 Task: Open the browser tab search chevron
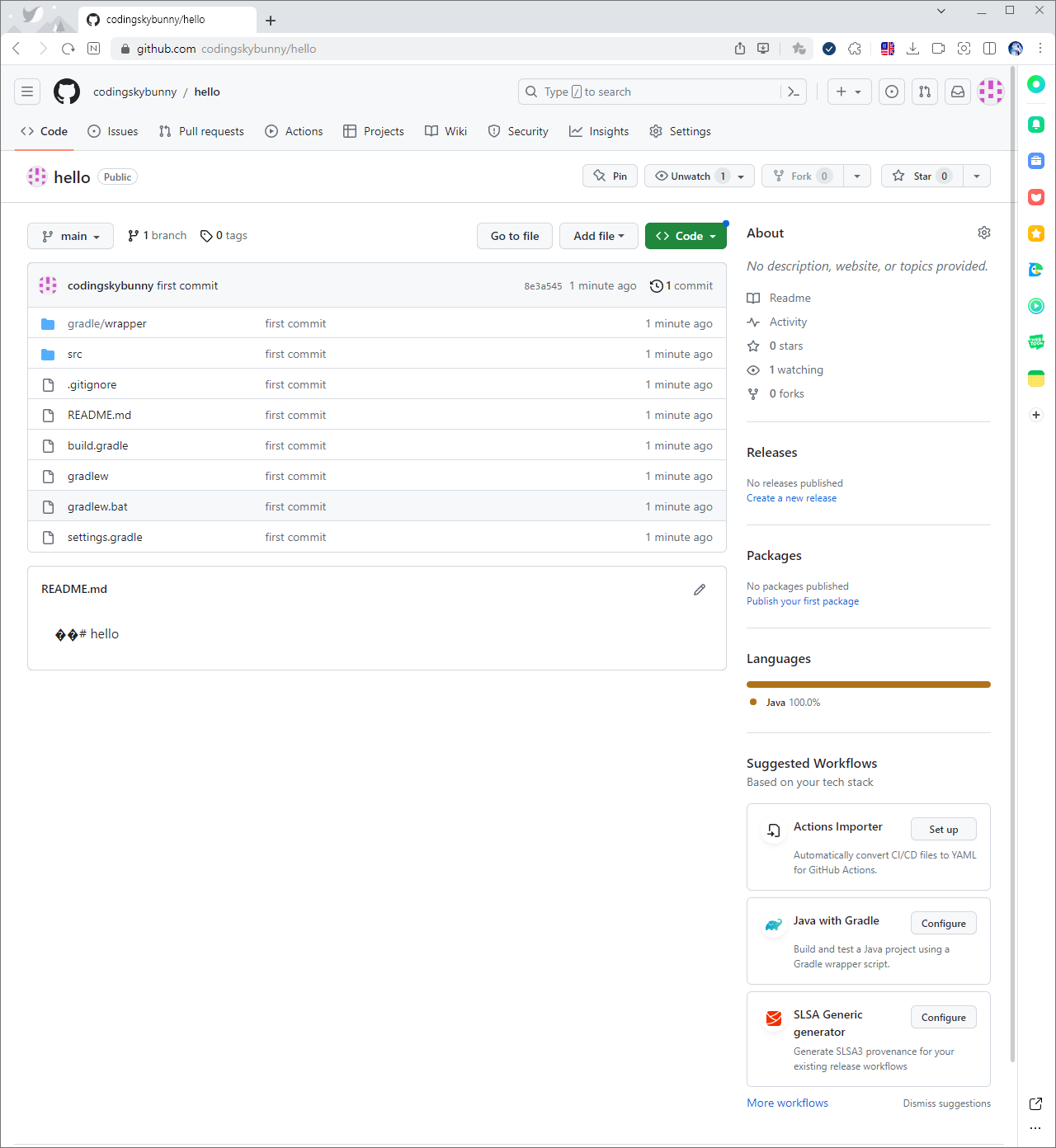[941, 11]
